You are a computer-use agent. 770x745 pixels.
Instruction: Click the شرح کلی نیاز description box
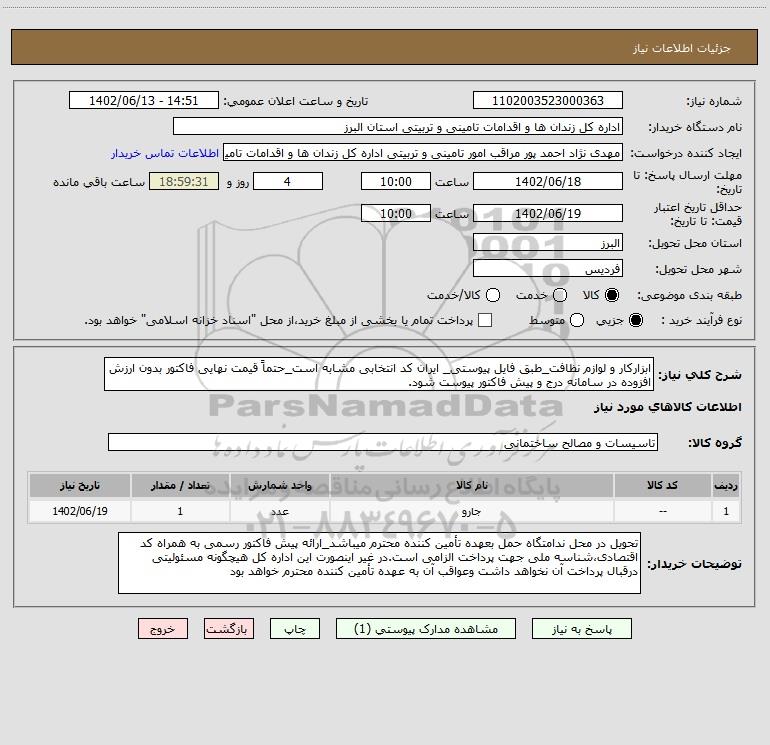coord(379,375)
